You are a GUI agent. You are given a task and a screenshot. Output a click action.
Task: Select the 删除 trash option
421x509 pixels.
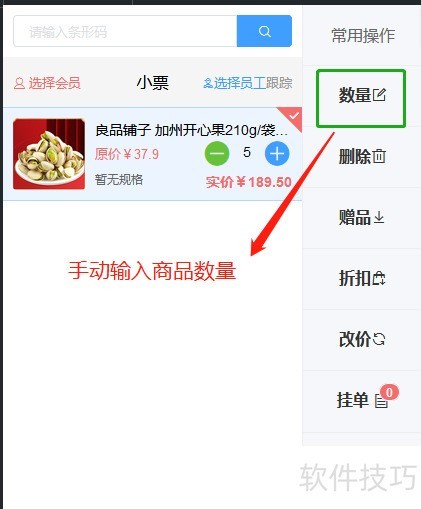pos(362,157)
